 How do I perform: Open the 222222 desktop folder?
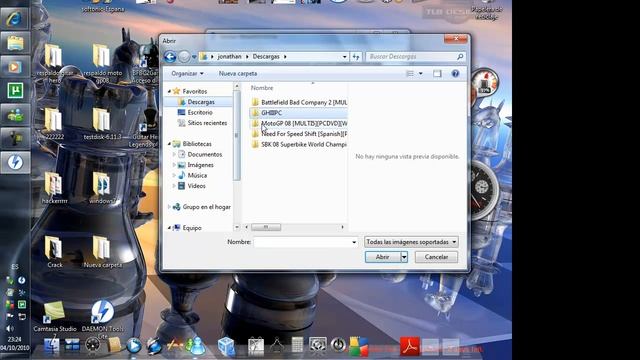pyautogui.click(x=54, y=124)
